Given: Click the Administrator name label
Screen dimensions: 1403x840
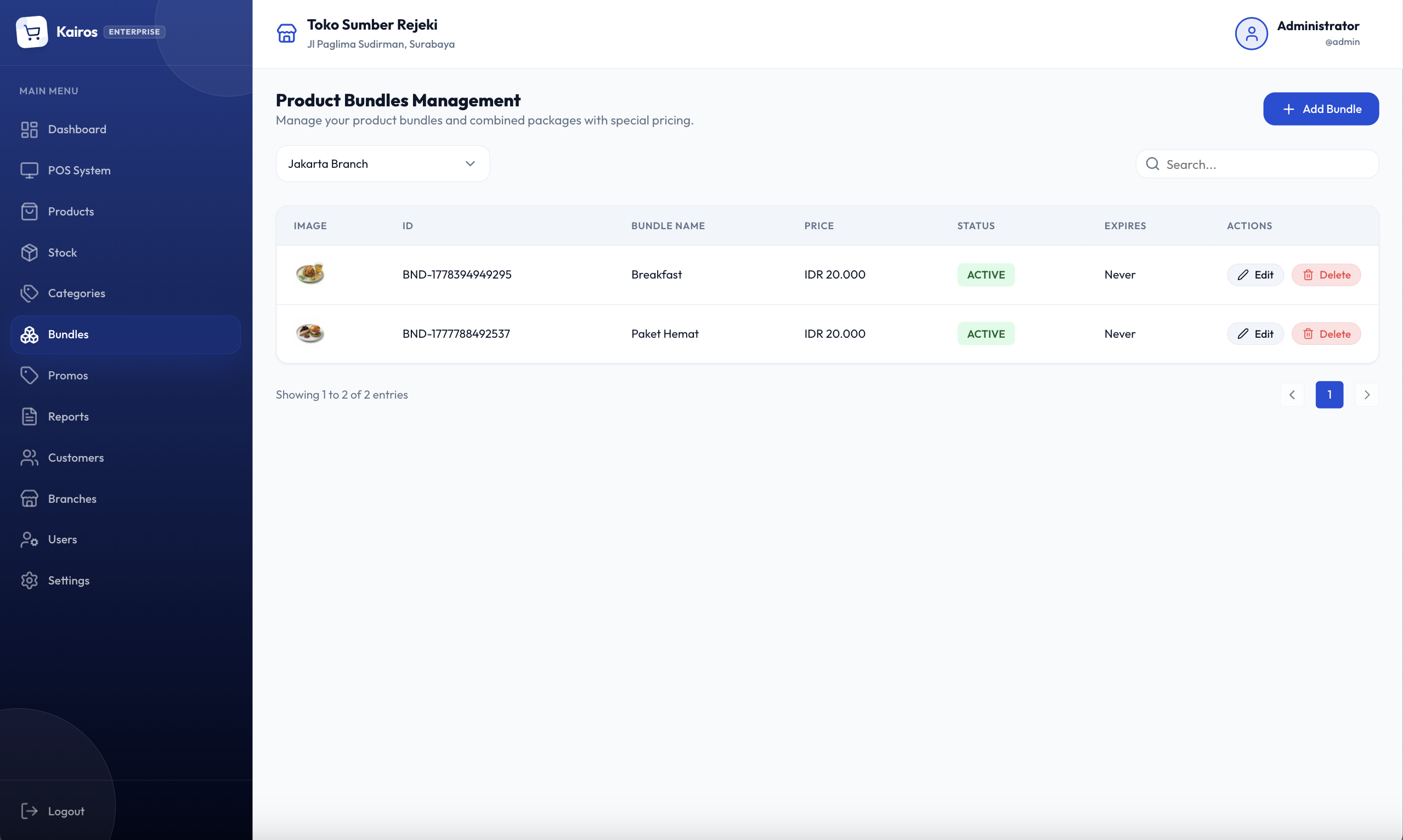Looking at the screenshot, I should pos(1317,26).
